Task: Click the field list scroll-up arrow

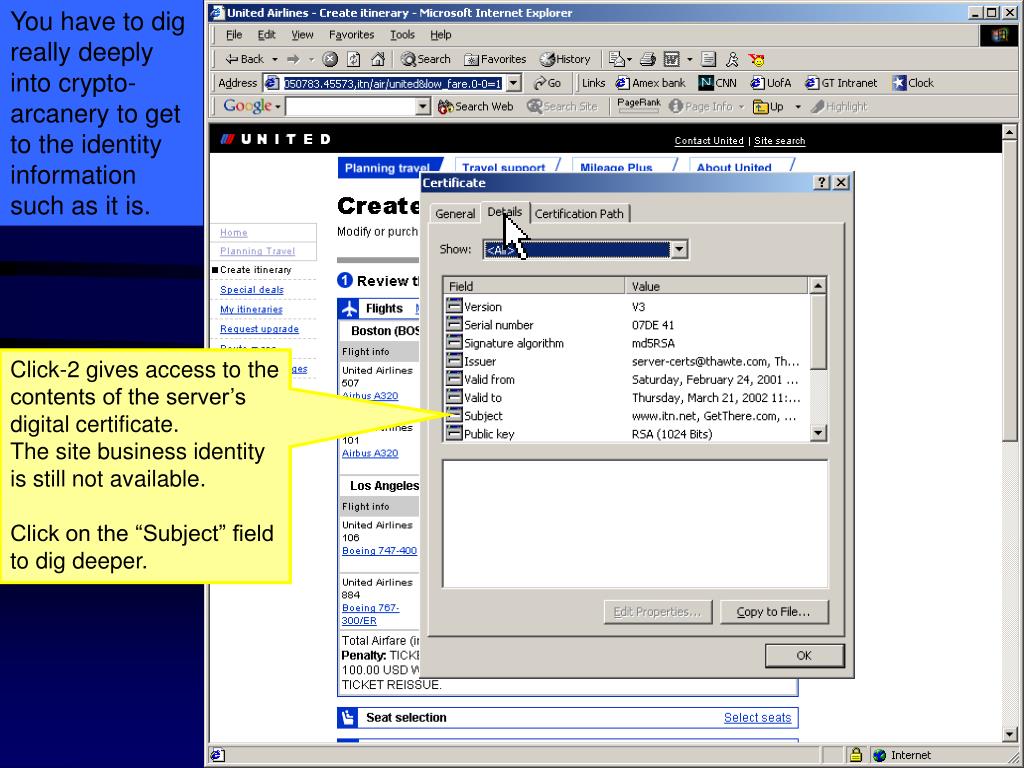Action: coord(818,285)
